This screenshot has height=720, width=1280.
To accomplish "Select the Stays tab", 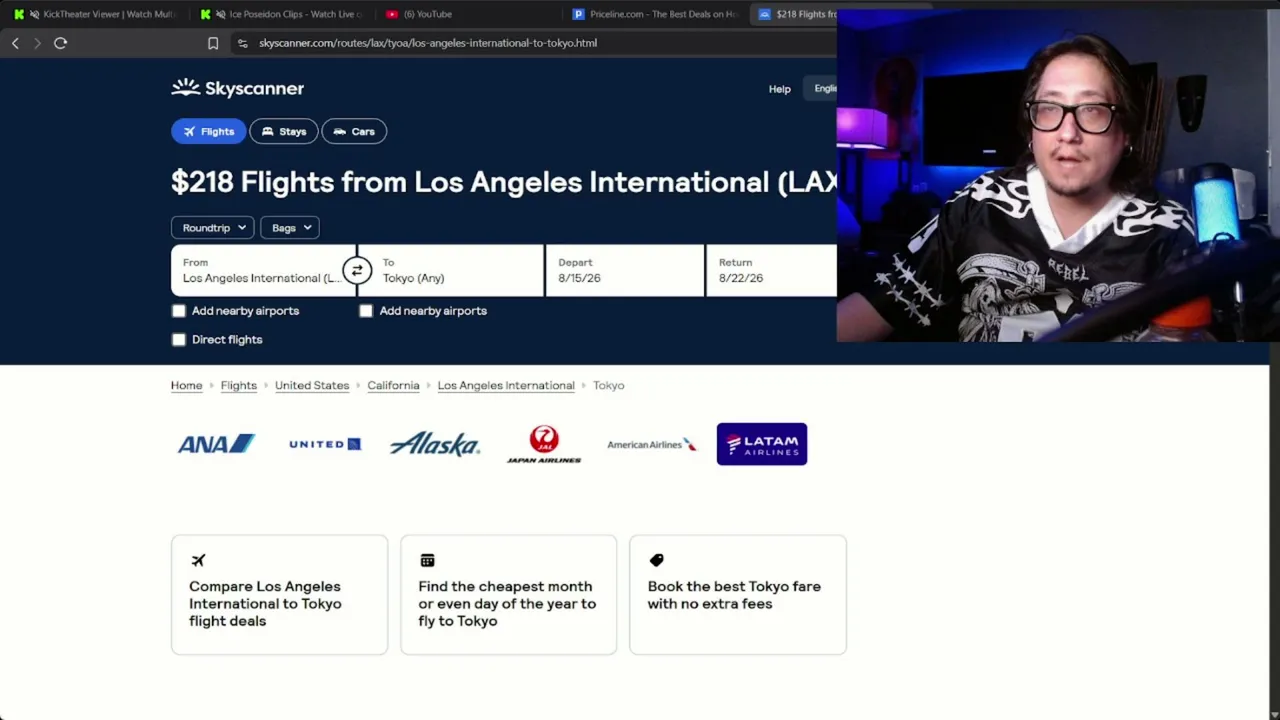I will coord(284,131).
